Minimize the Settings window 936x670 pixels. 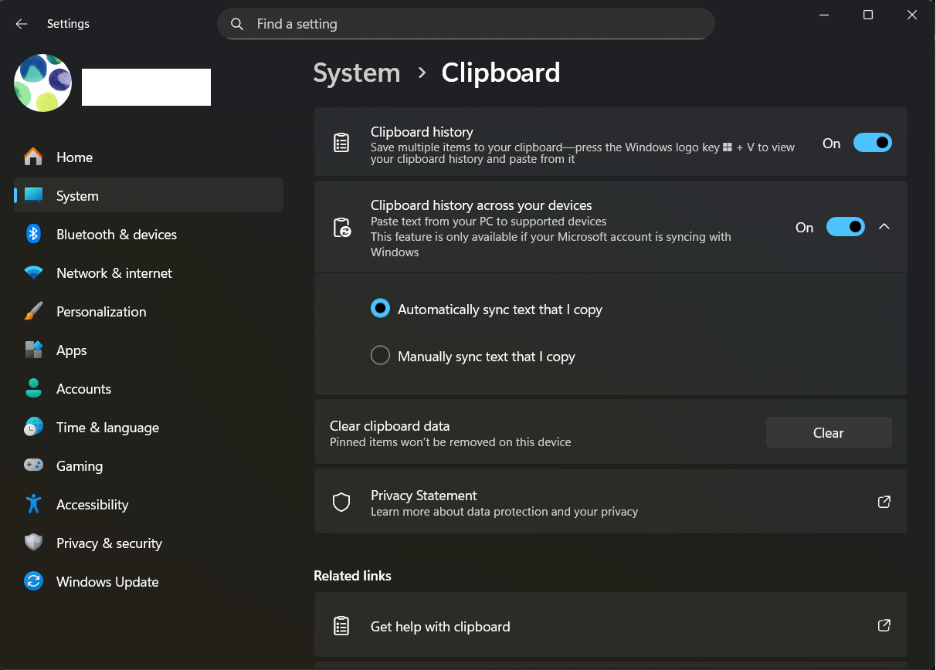[x=824, y=15]
